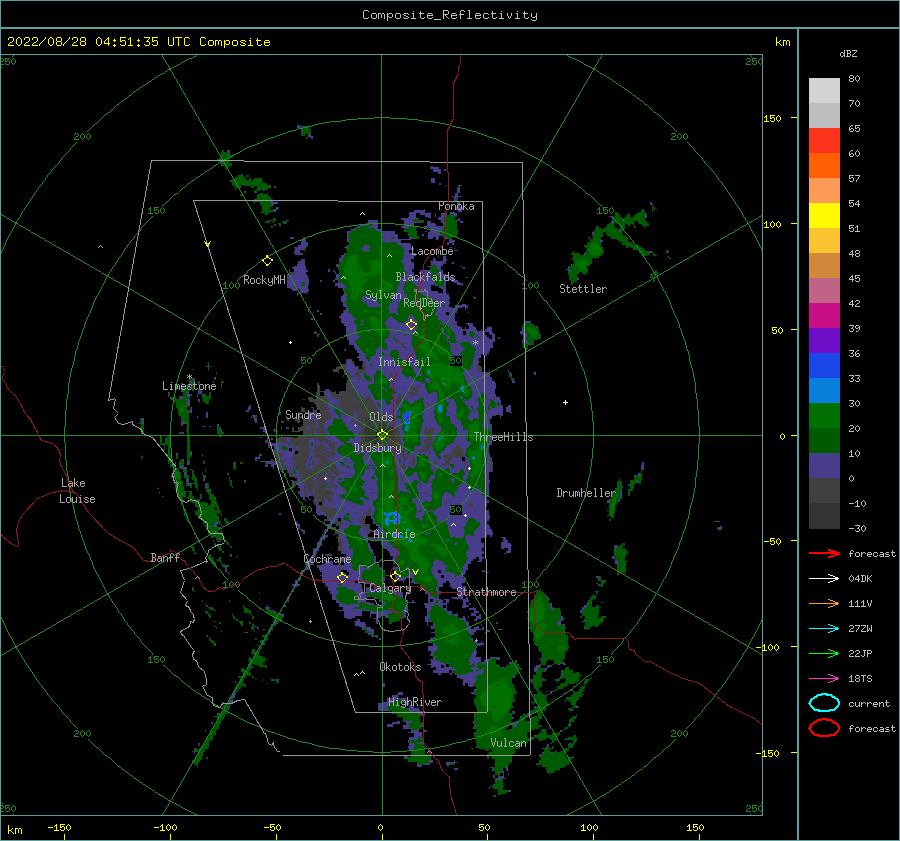Click the Ponoka city label
This screenshot has height=841, width=900.
coord(456,206)
